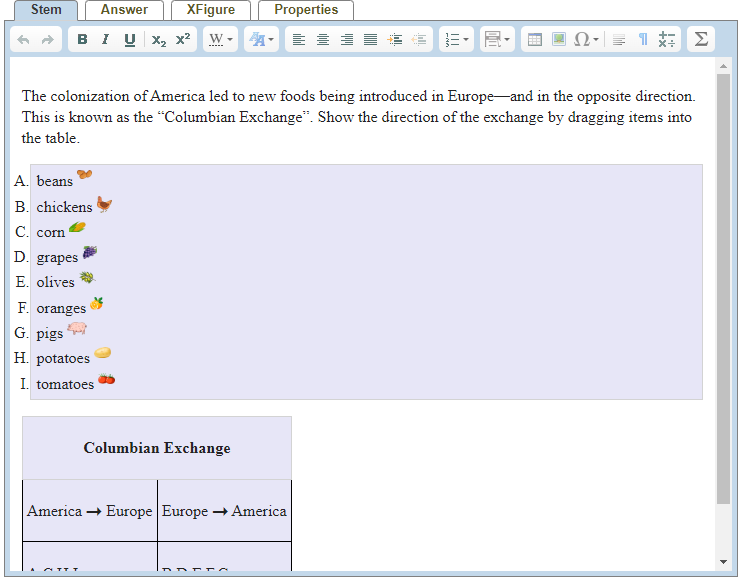Viewport: 738px width, 584px height.
Task: Align text left
Action: tap(299, 40)
